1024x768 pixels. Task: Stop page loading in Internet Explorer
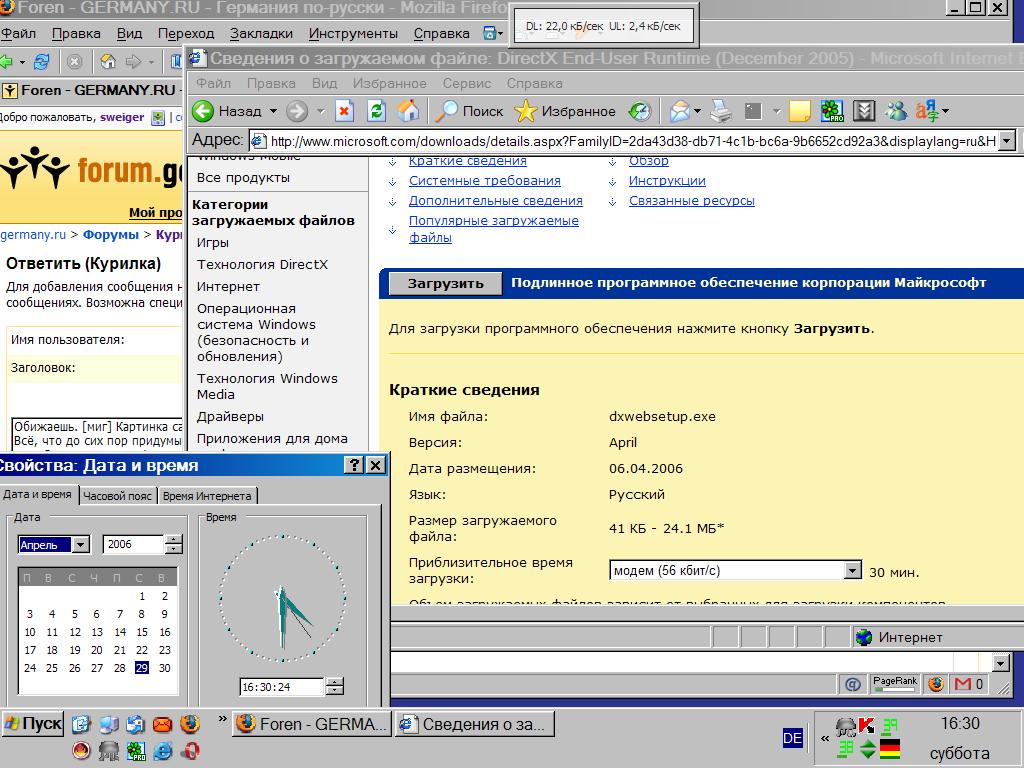(x=344, y=111)
